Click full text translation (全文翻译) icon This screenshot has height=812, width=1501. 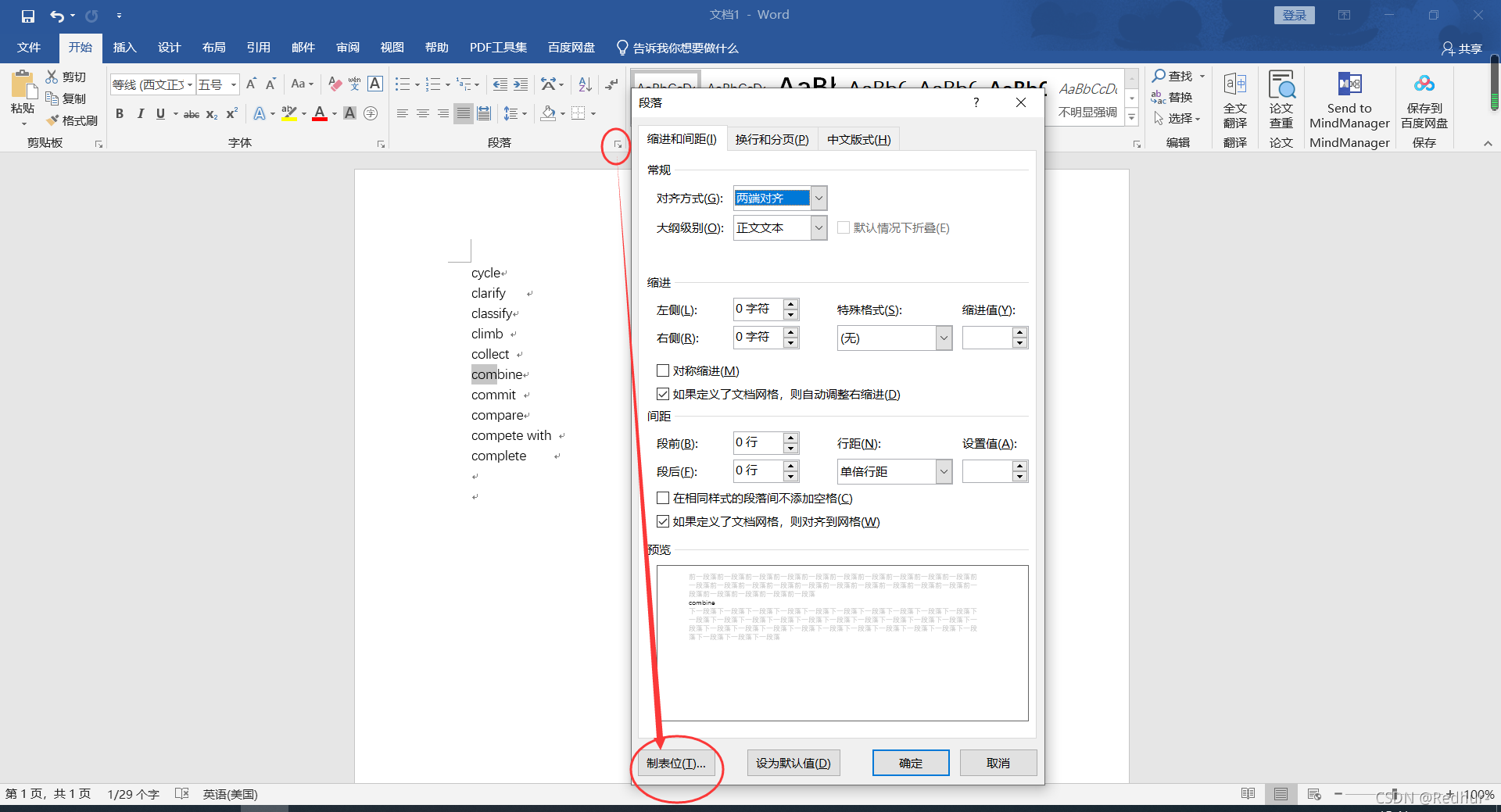(1235, 84)
